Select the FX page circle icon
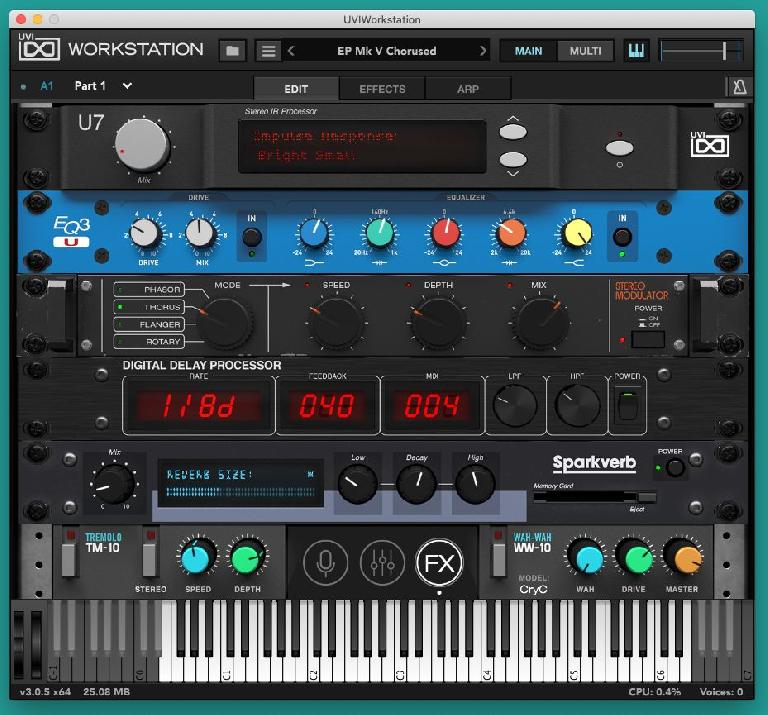 (x=439, y=562)
